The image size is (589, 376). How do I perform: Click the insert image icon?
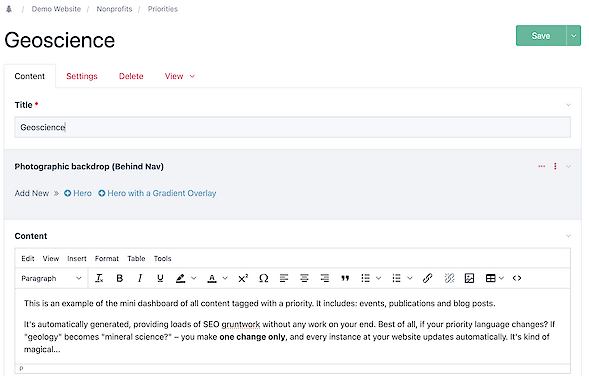click(469, 278)
